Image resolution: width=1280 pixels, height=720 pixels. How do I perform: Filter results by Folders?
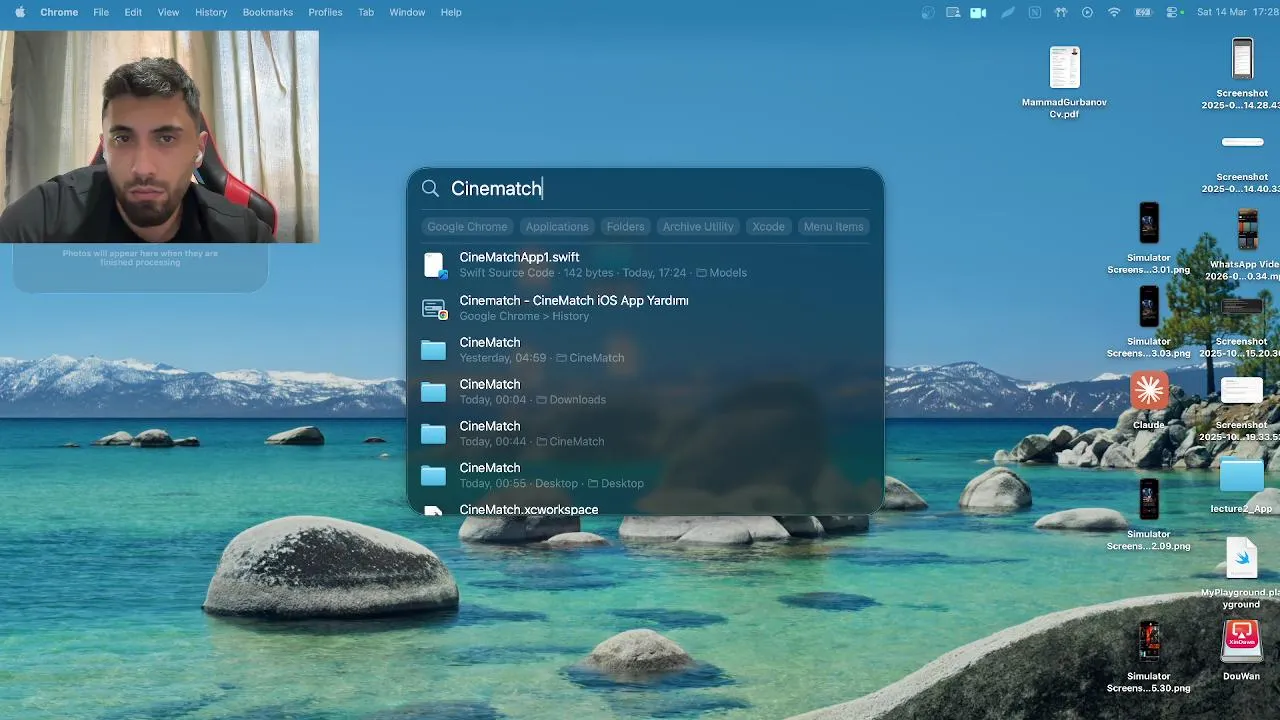coord(625,226)
